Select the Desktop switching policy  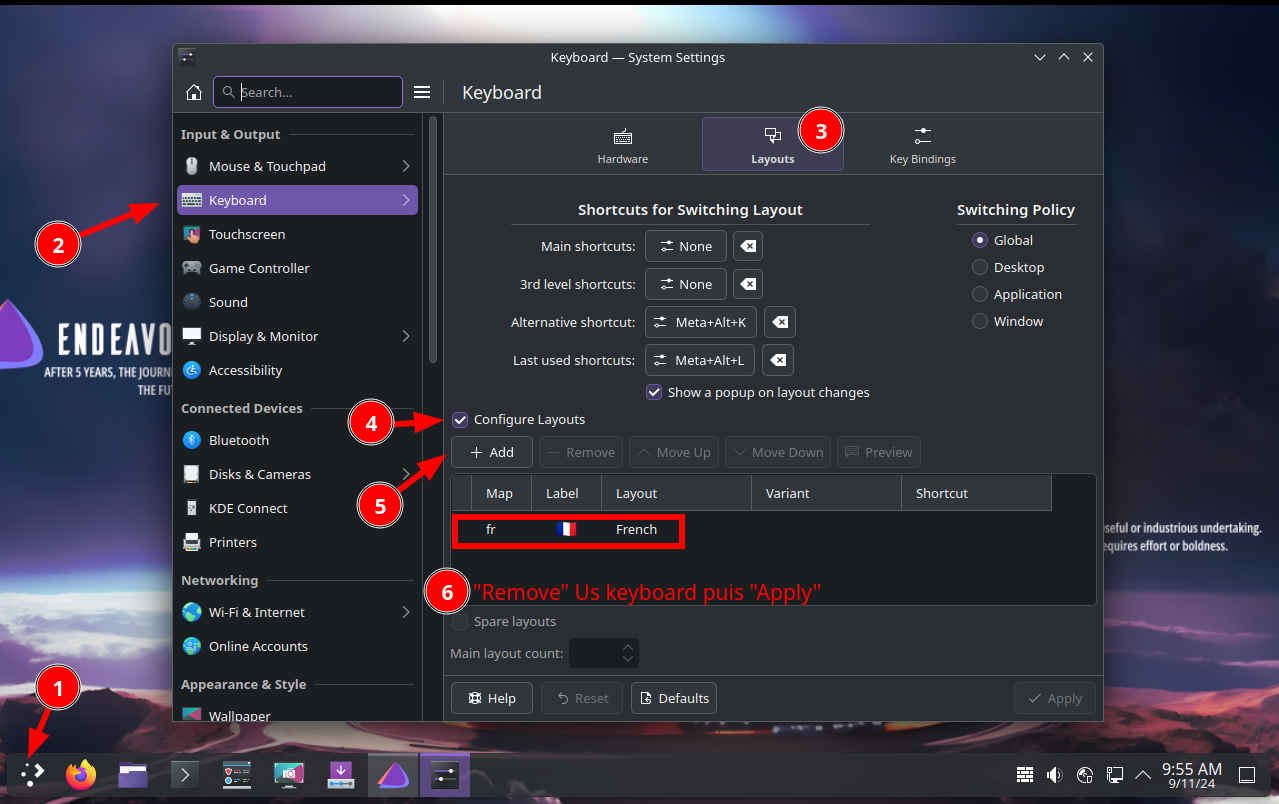[x=980, y=267]
